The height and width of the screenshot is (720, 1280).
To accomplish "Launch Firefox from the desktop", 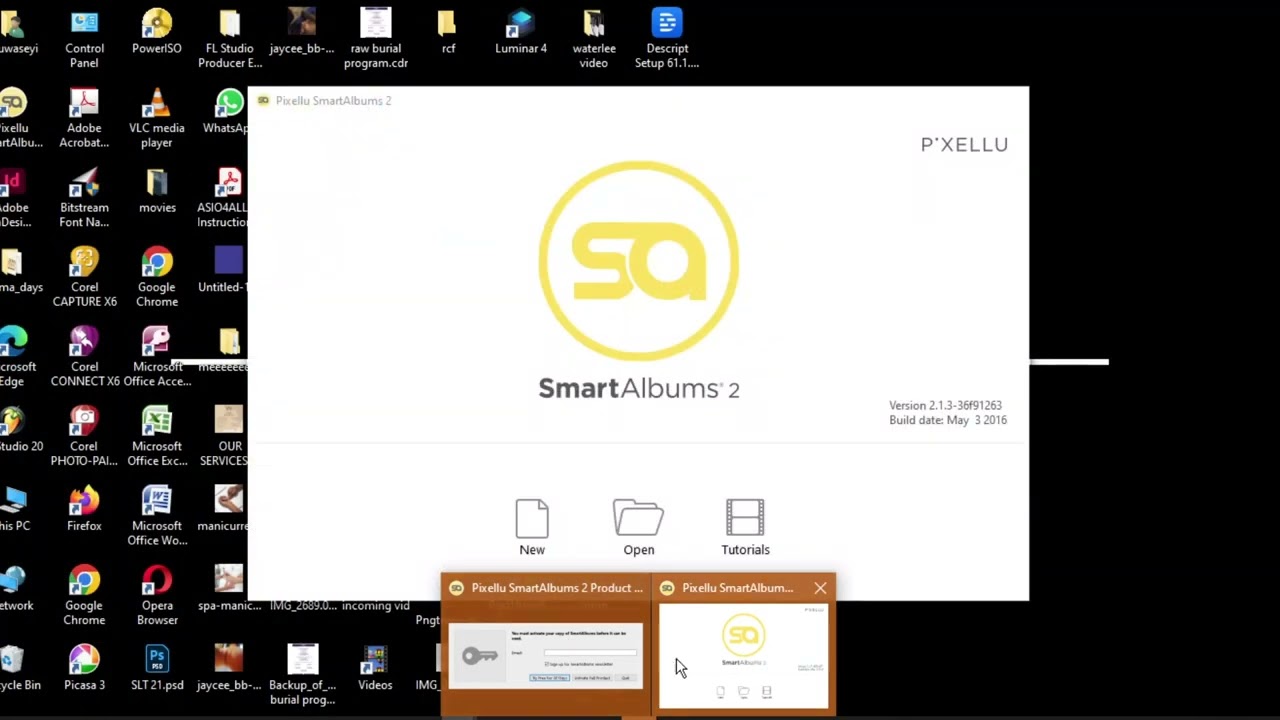I will coord(84,508).
